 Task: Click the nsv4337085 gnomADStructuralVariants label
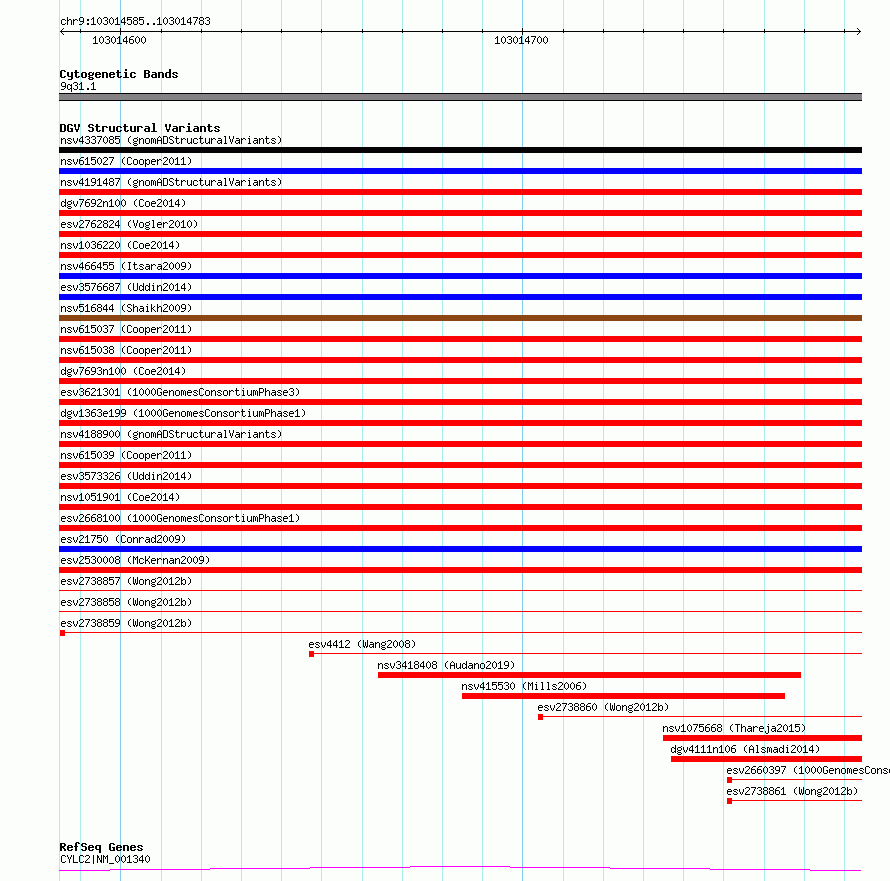tap(171, 140)
